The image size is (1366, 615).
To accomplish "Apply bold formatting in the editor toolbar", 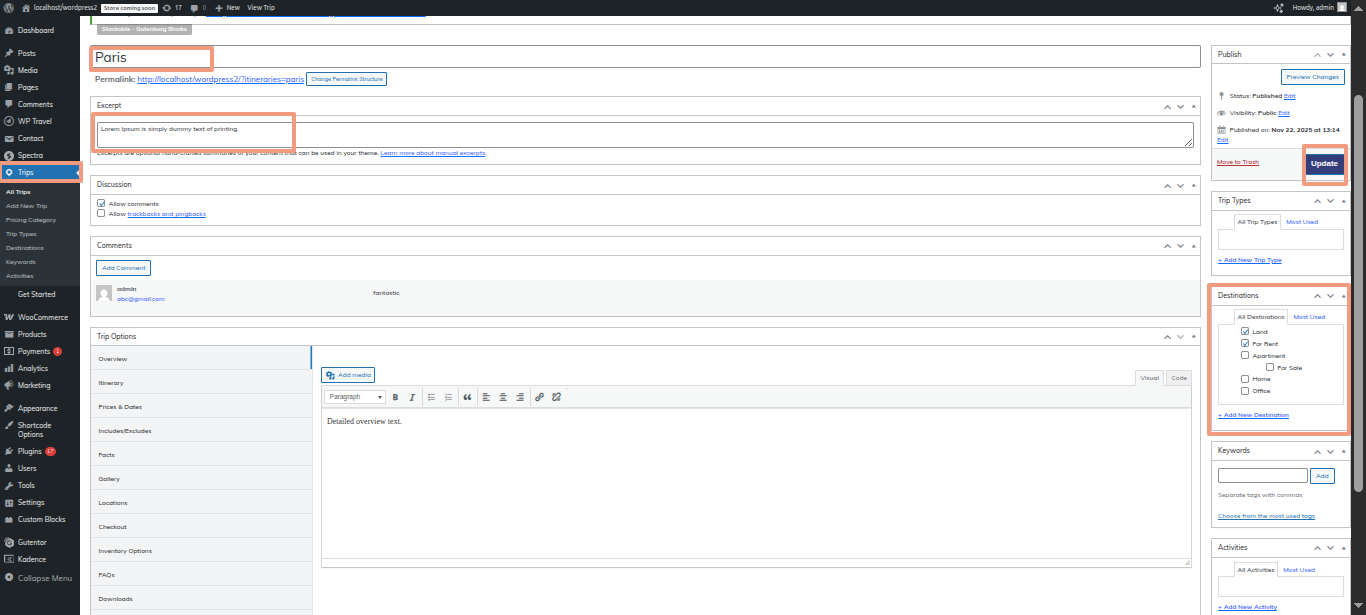I will 395,397.
